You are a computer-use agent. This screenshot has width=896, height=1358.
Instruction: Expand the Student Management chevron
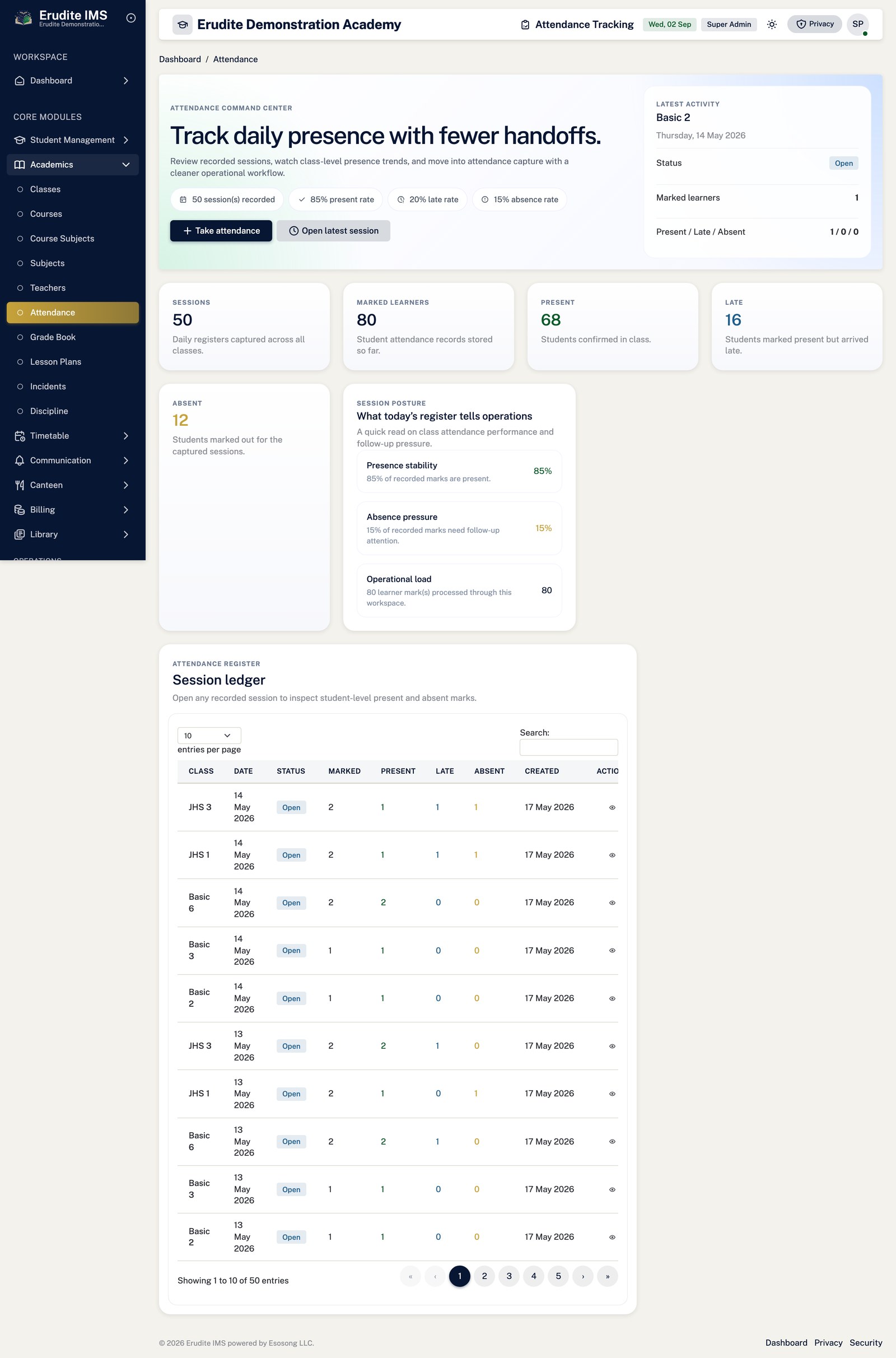point(125,140)
